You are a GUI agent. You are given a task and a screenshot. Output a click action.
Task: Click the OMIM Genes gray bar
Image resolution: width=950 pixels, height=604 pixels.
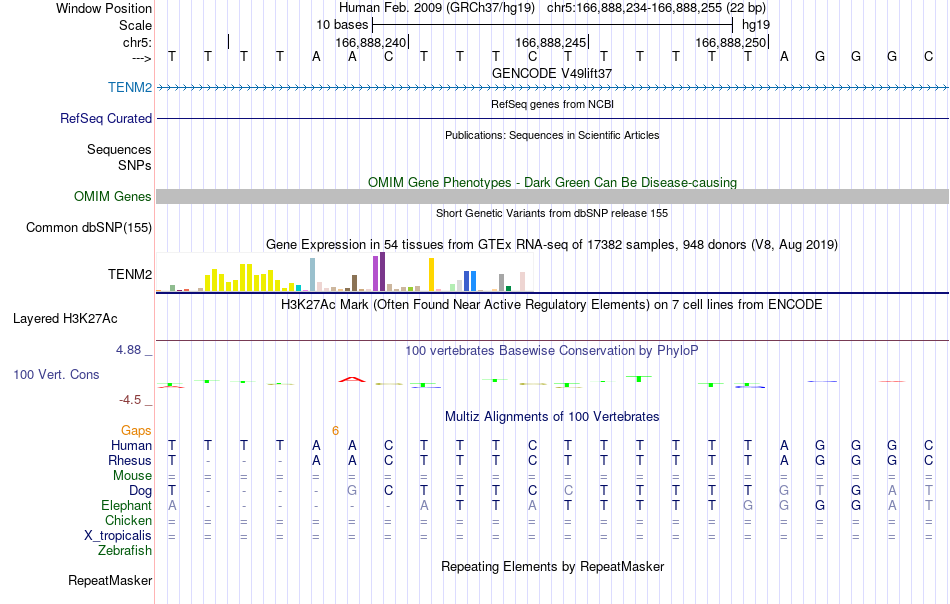click(552, 196)
